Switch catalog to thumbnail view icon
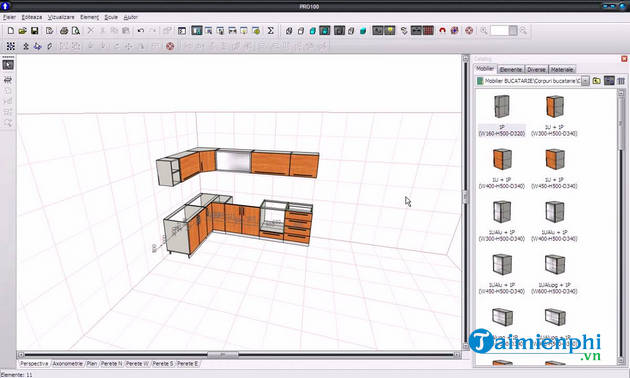Viewport: 630px width, 378px height. coord(609,81)
